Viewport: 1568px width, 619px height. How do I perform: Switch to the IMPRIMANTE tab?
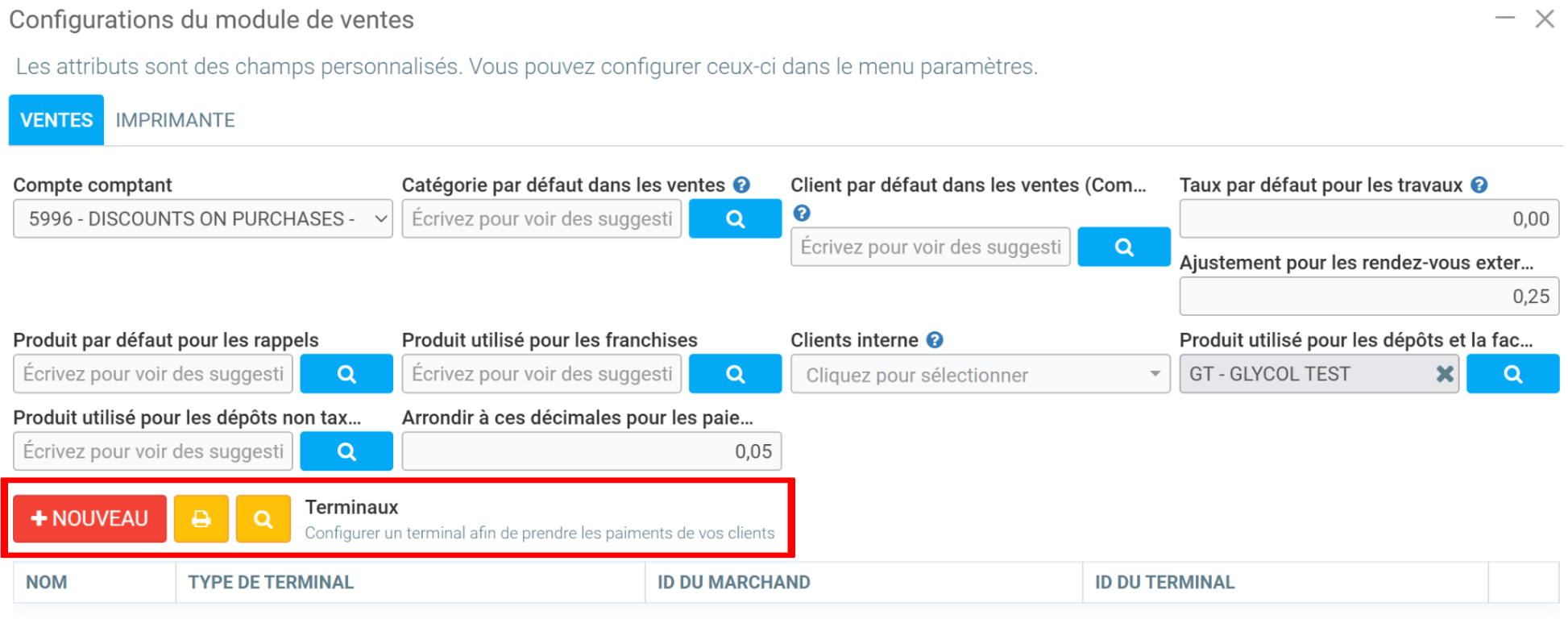click(x=175, y=120)
